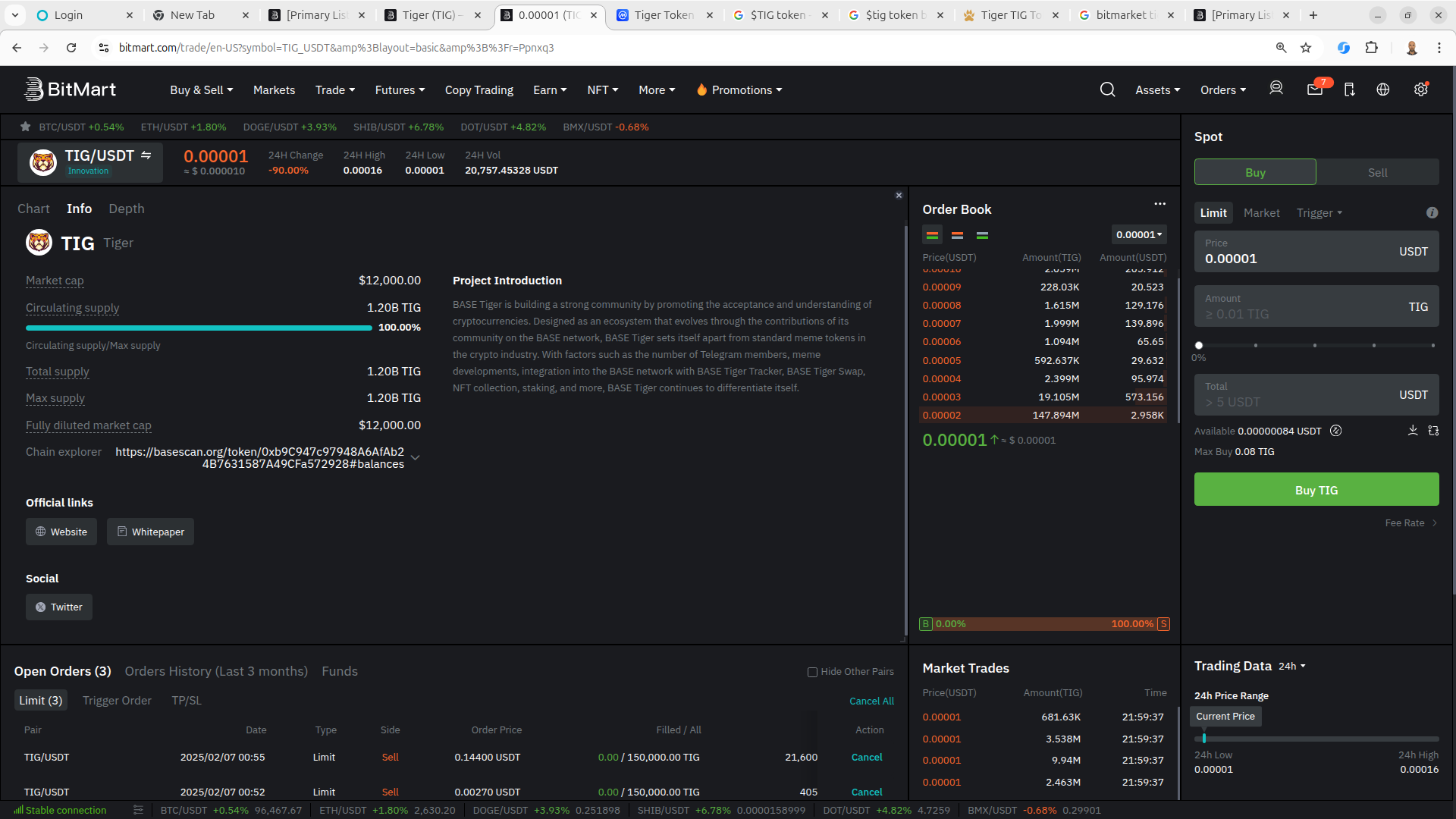Viewport: 1456px width, 819px height.
Task: Open the Fee Rate link
Action: tap(1410, 523)
